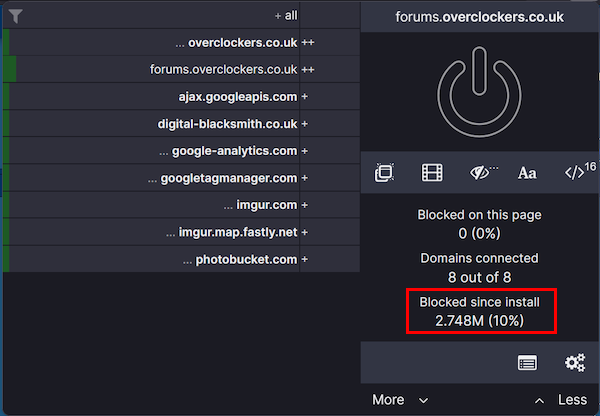Screen dimensions: 600x416
Task: Toggle large media elements blocking icon
Action: click(x=431, y=173)
